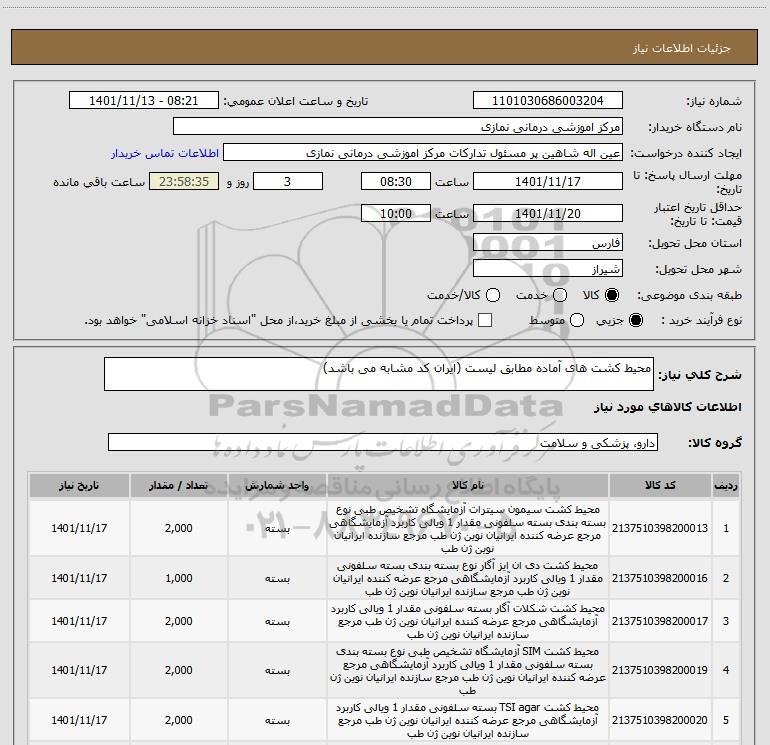Open the اطلاعات تماس خریدار link
Image resolution: width=770 pixels, height=745 pixels.
162,154
